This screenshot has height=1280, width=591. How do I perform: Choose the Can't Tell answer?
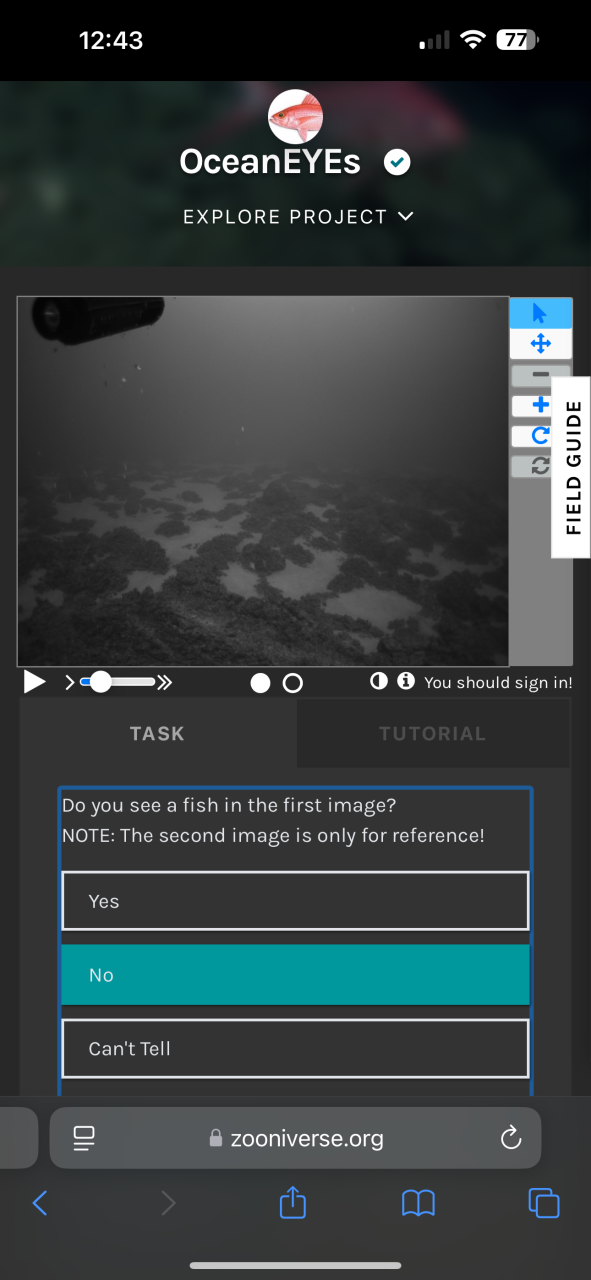coord(295,1048)
